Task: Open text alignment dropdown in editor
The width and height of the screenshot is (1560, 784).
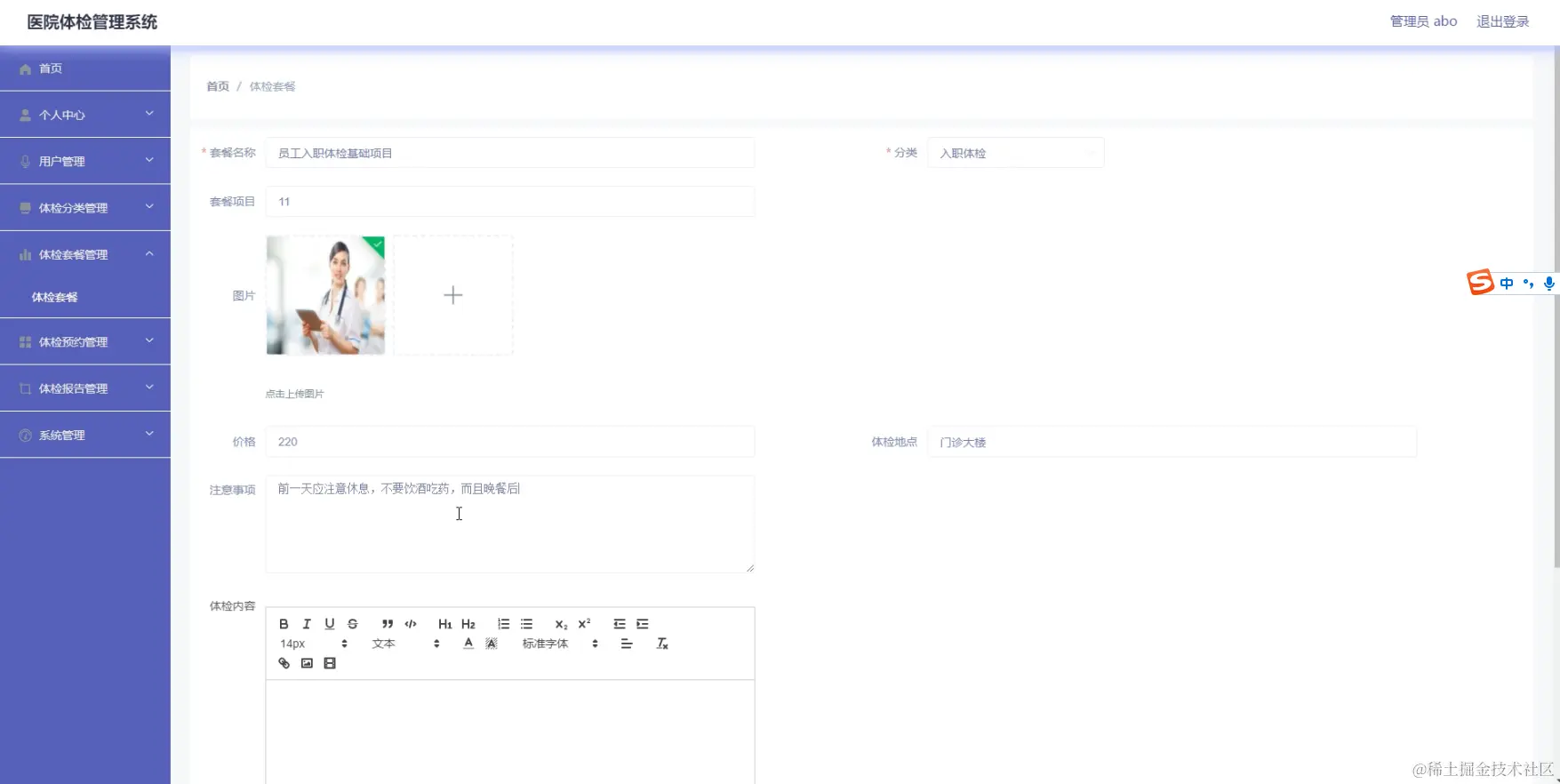Action: point(627,644)
